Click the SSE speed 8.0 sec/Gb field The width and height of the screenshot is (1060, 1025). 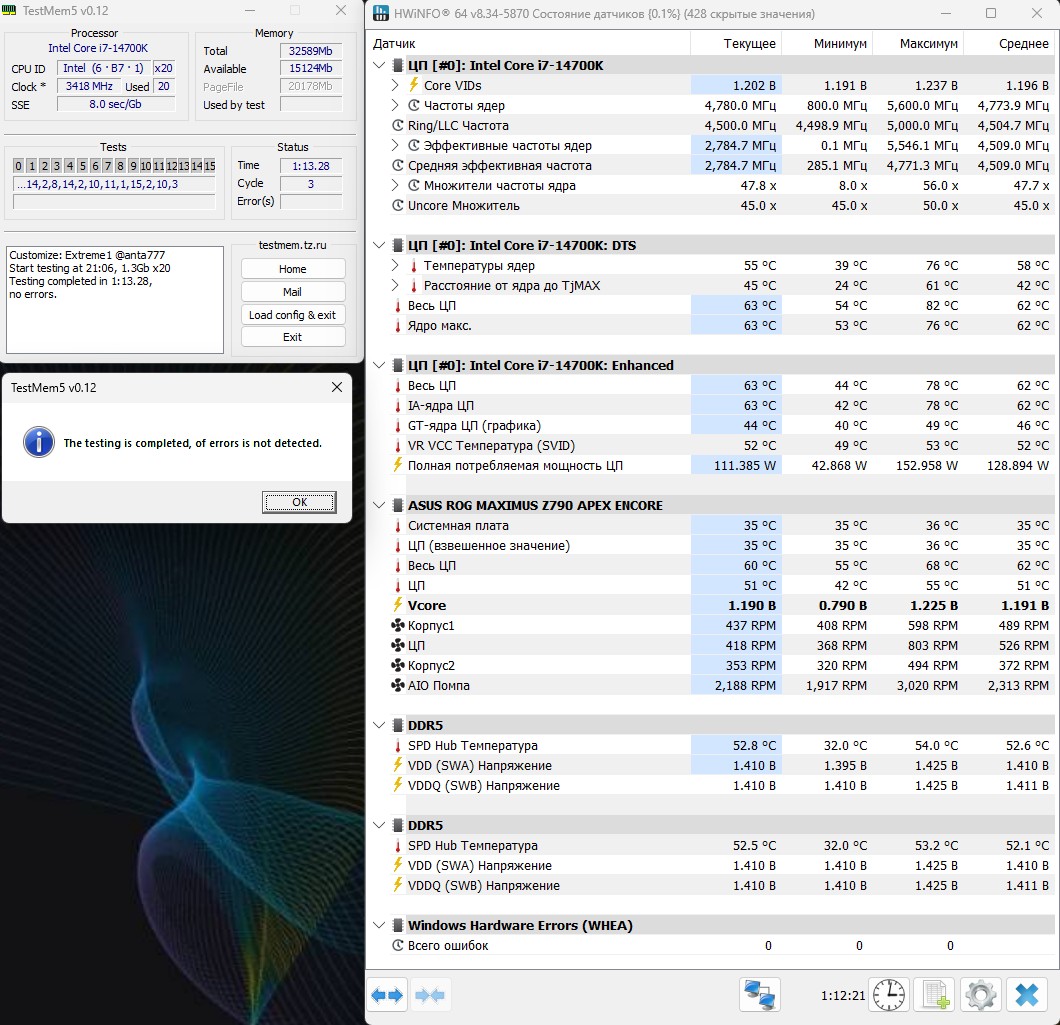[x=116, y=104]
